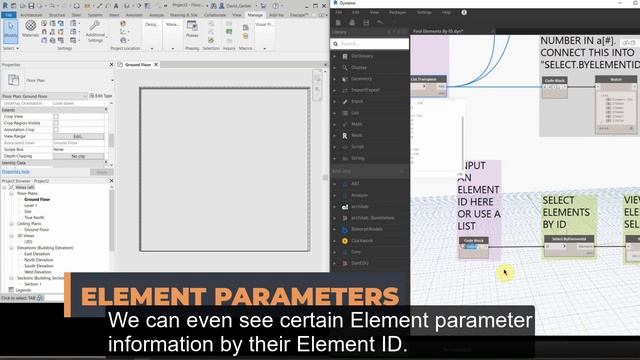Click the Revit R library category icon
The image size is (640, 360).
[345, 135]
